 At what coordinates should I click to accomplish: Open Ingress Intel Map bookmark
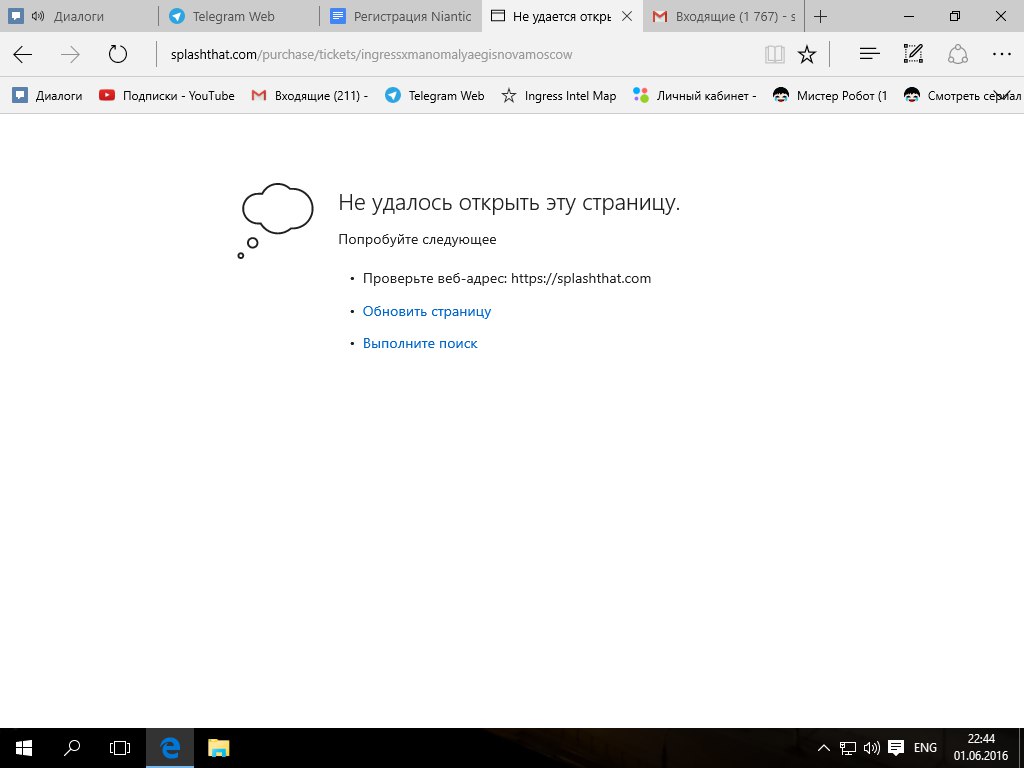(x=558, y=96)
